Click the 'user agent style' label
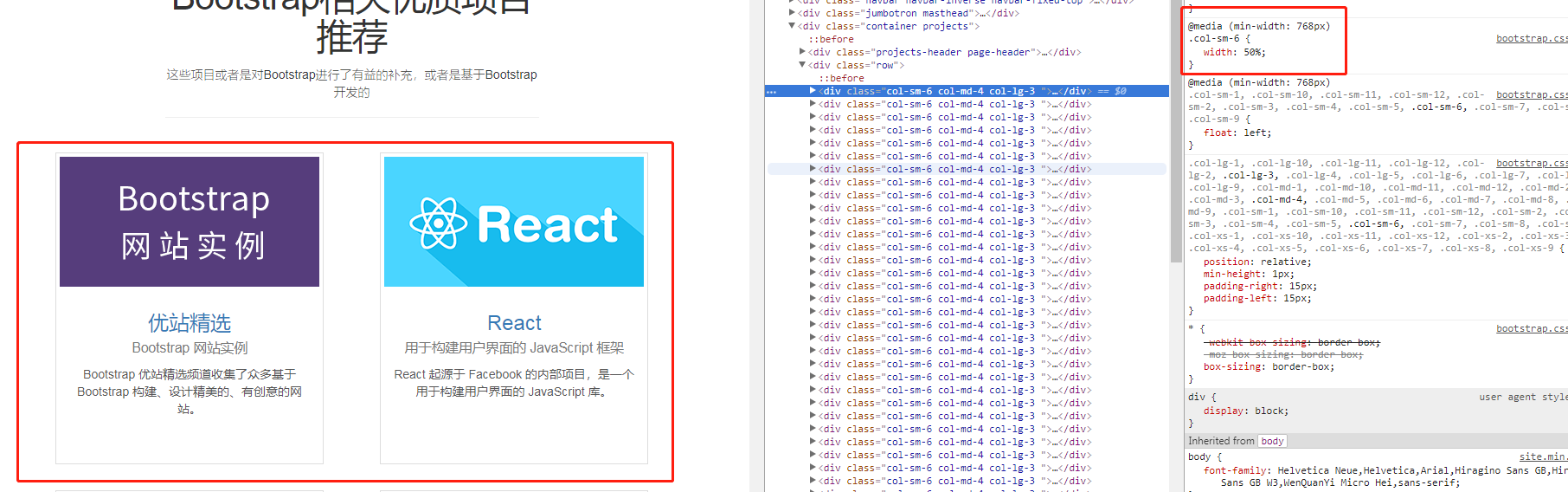The height and width of the screenshot is (492, 1568). tap(1523, 397)
